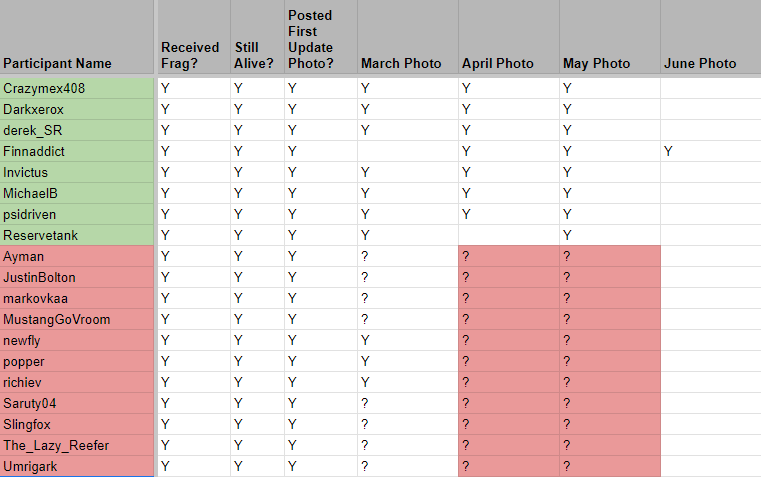Screen dimensions: 761x477
Task: Select the Finnaddict name cell
Action: (x=78, y=151)
